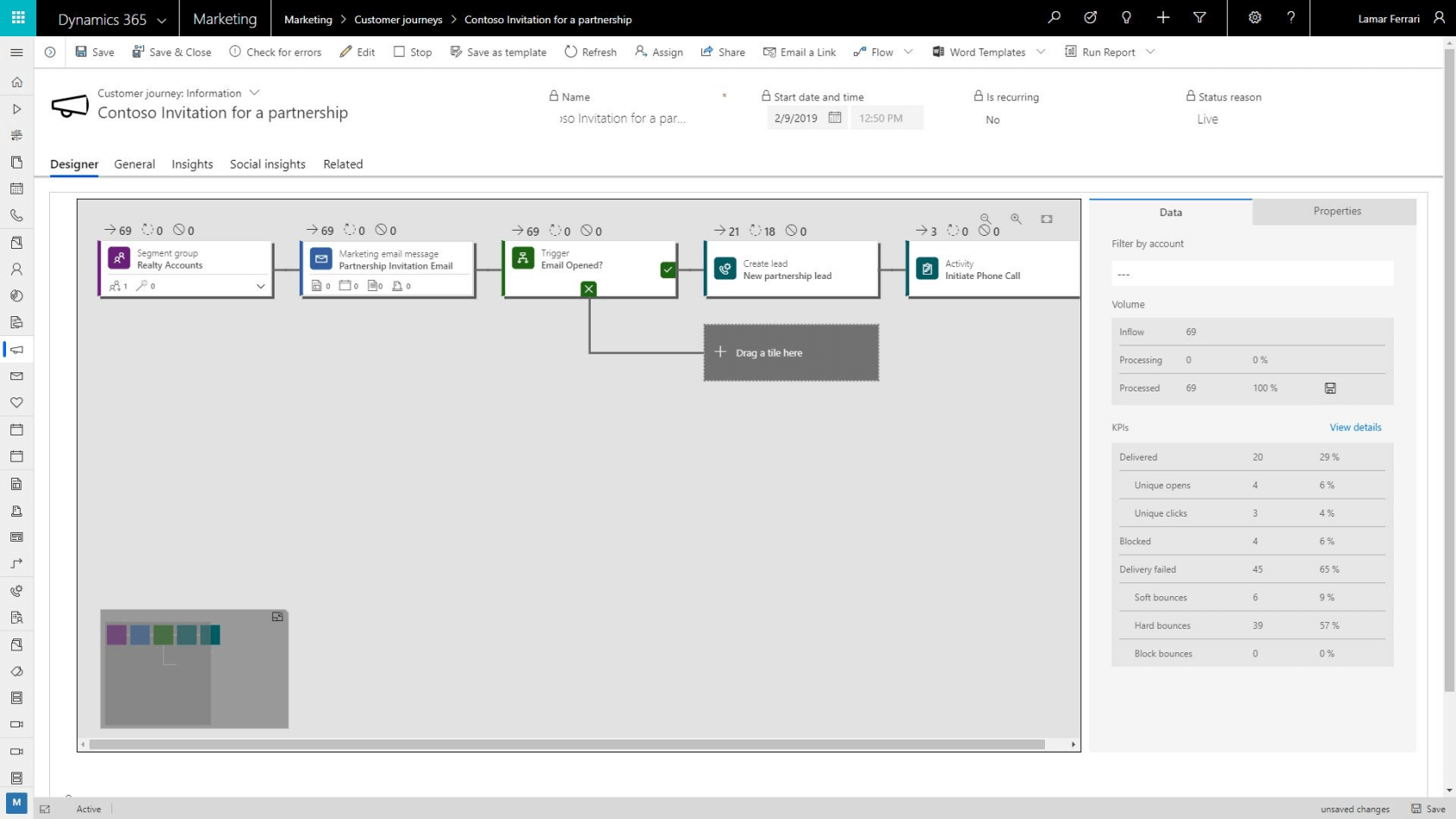Open contacts person icon in sidebar

[x=16, y=269]
